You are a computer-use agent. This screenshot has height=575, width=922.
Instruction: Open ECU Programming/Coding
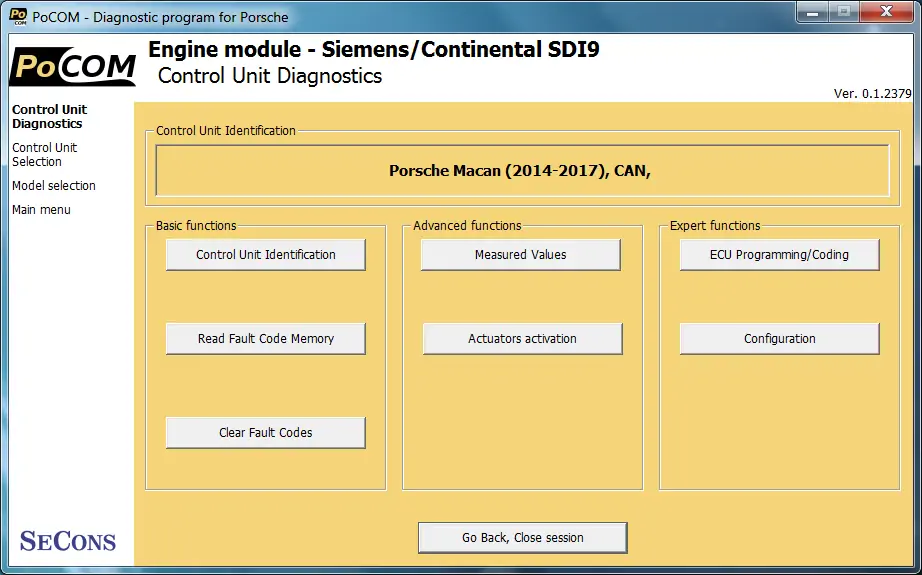(780, 255)
